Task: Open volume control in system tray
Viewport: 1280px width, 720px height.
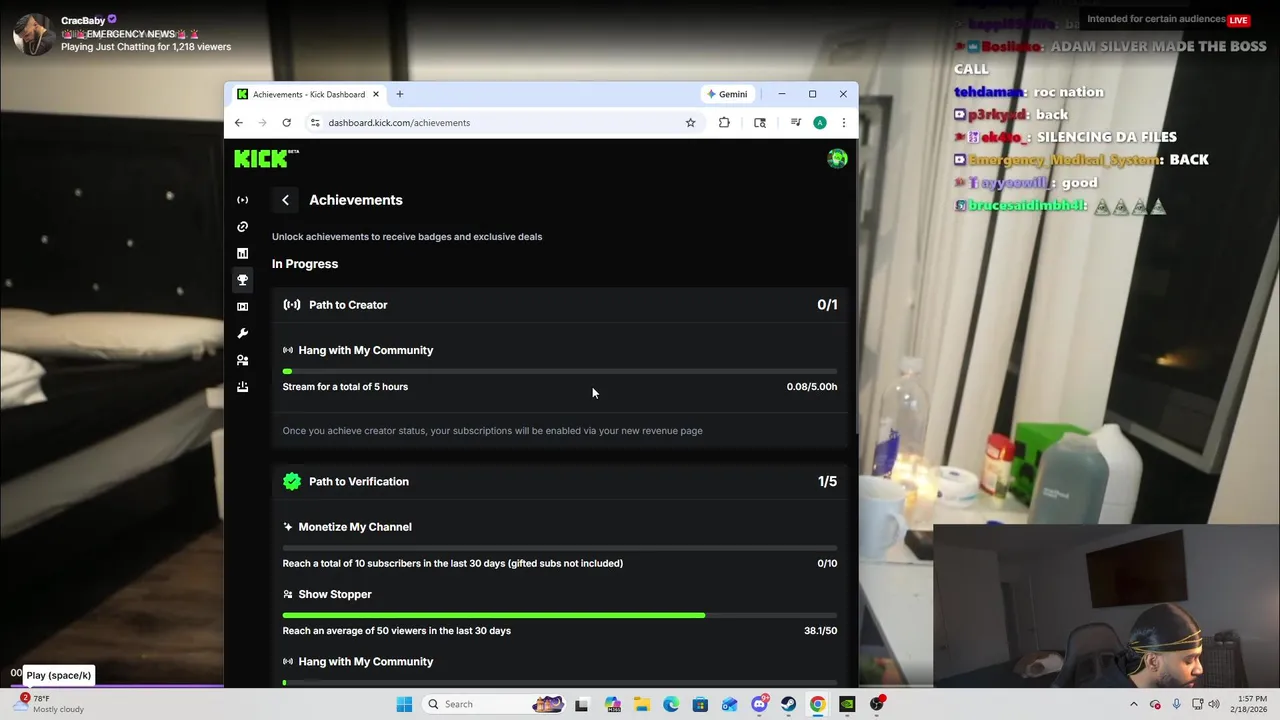Action: tap(1215, 704)
